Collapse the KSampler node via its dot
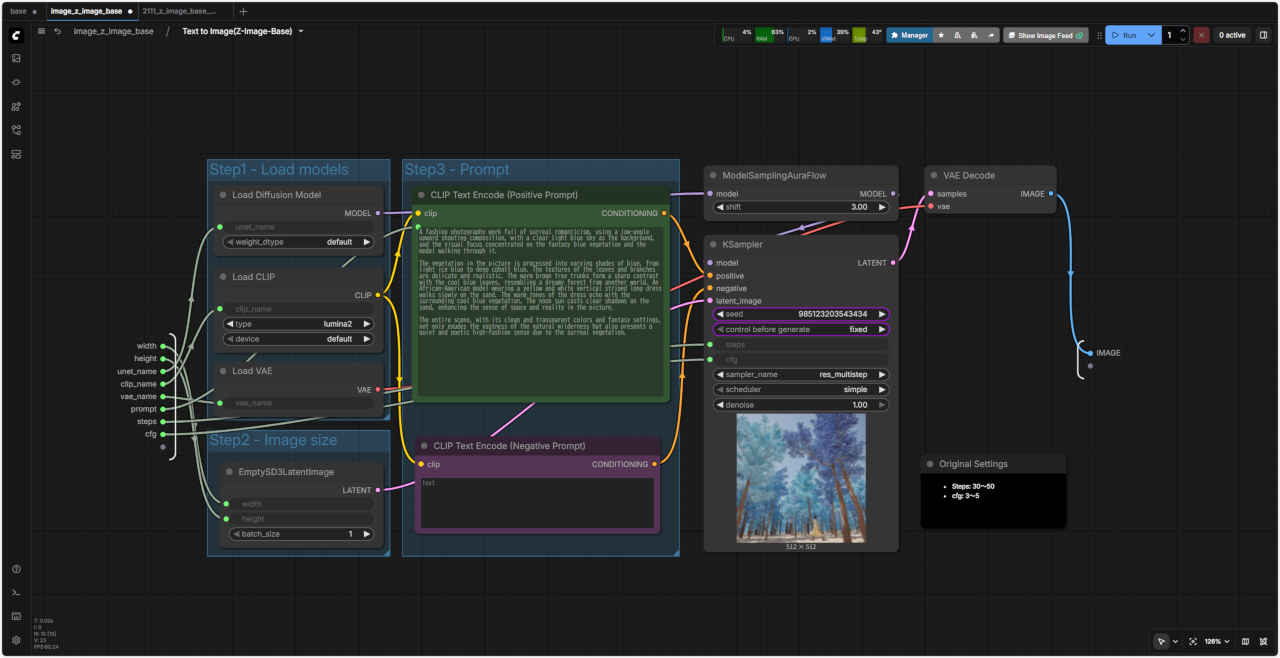This screenshot has width=1280, height=658. pyautogui.click(x=712, y=244)
